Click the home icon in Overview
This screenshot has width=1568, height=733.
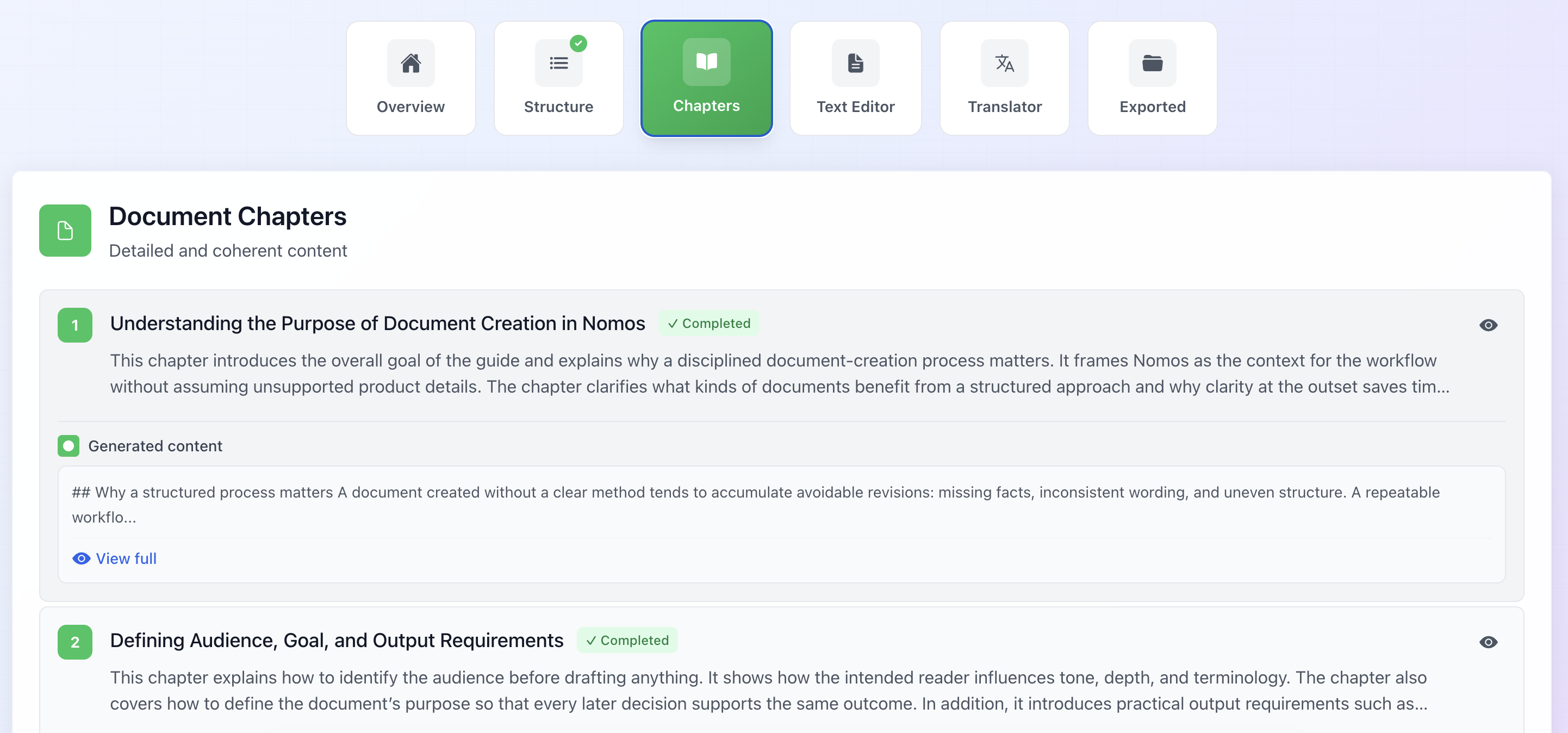click(411, 63)
